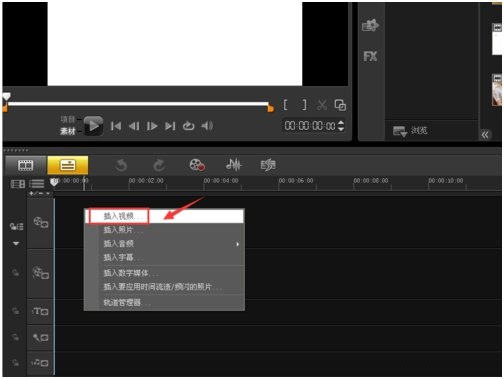Switch preview to 项目 mode
The width and height of the screenshot is (504, 379).
coord(68,119)
